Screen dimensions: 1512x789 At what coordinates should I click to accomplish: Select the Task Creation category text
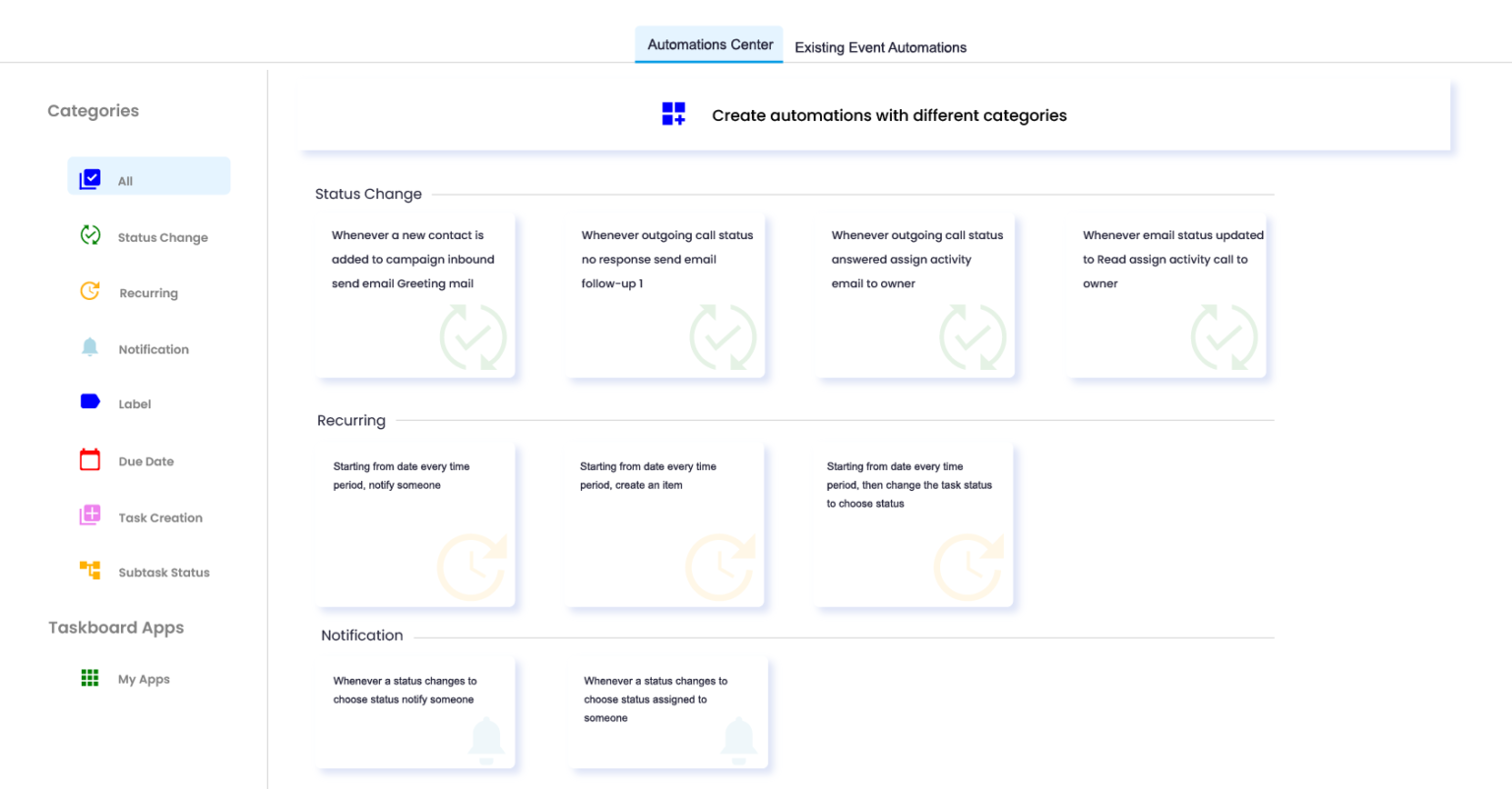tap(160, 517)
